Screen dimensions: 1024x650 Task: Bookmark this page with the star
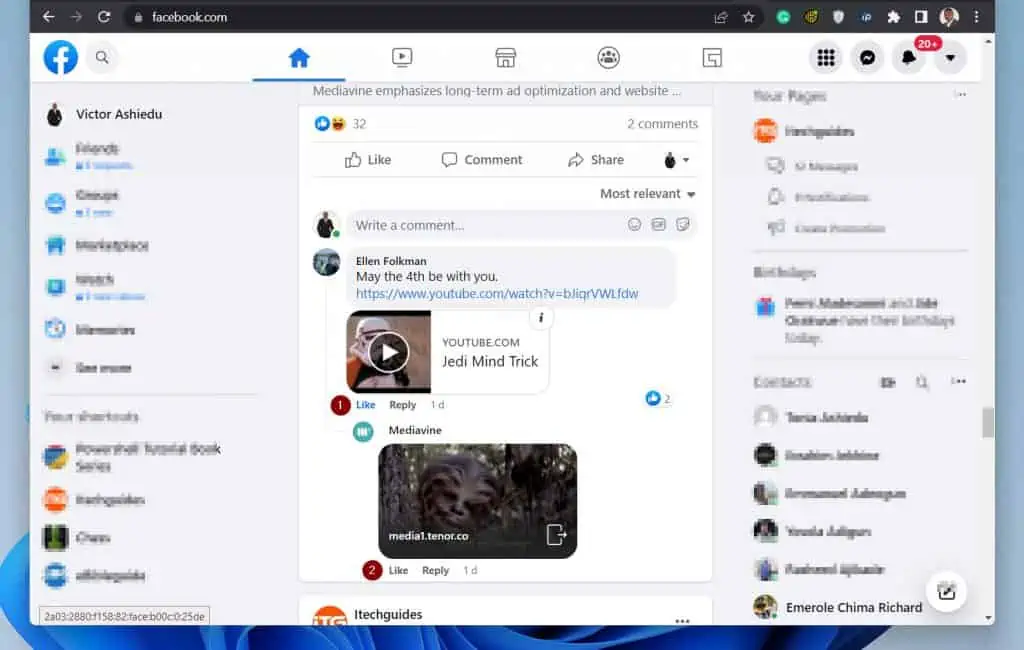click(x=748, y=17)
